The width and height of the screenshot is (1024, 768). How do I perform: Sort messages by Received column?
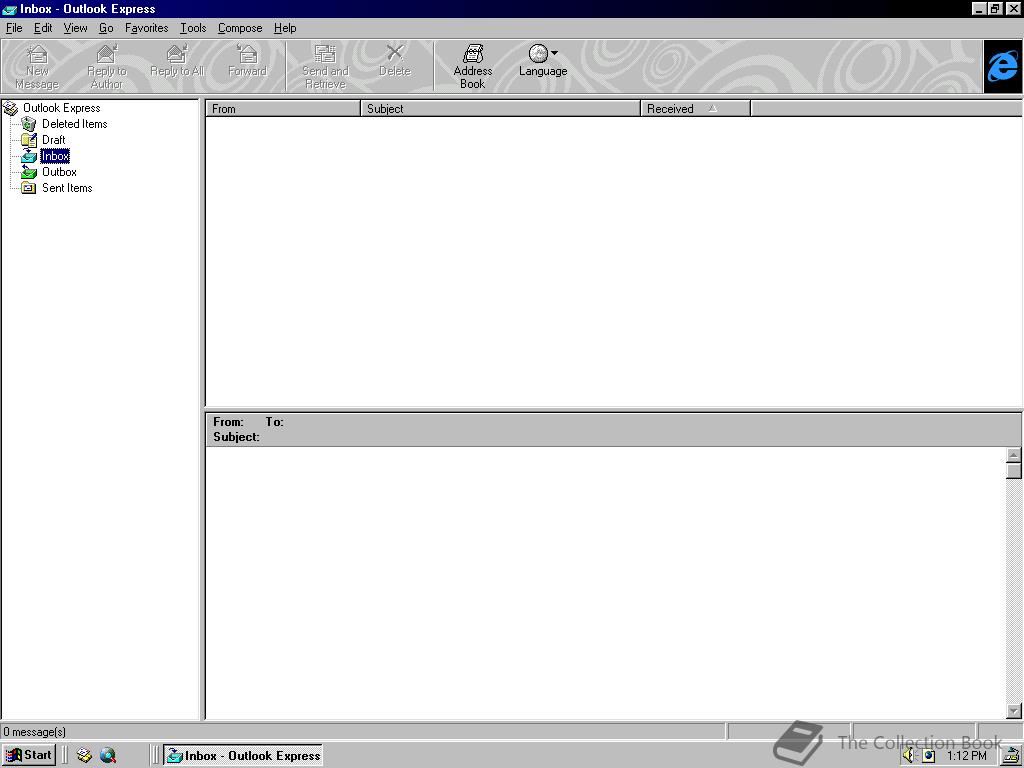click(x=696, y=108)
